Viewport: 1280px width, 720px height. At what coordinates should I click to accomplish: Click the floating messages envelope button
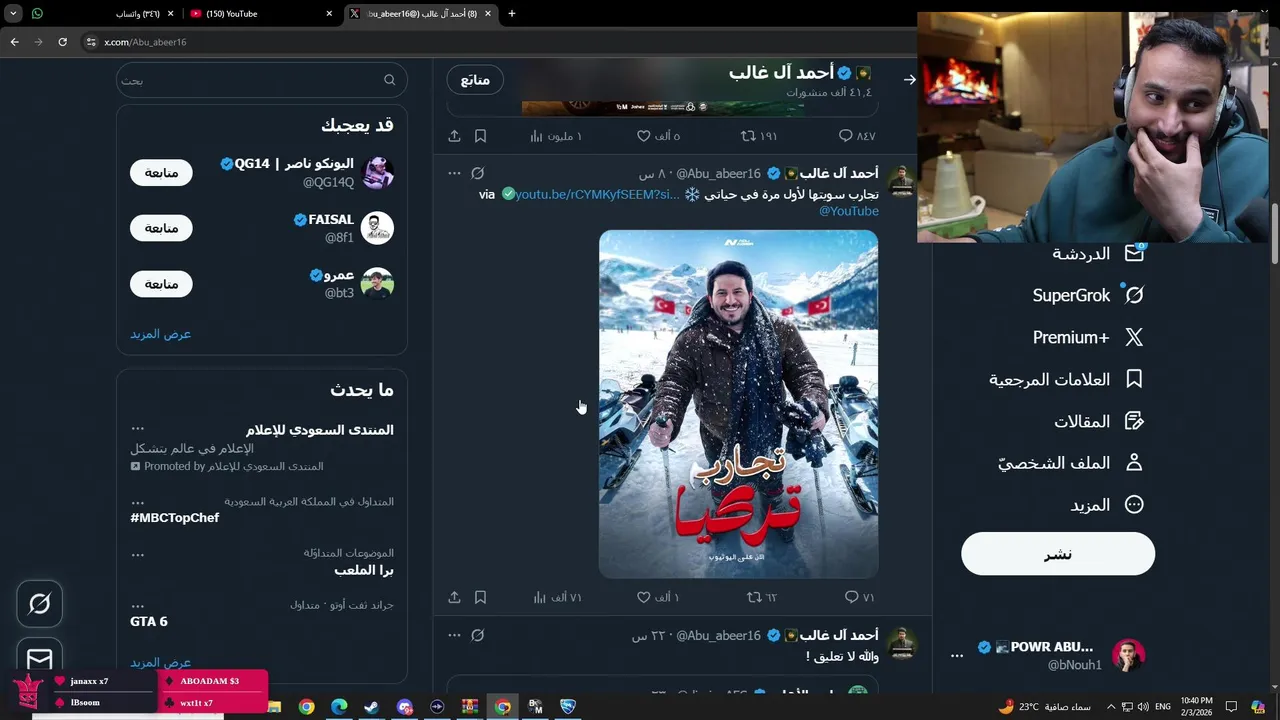39,659
